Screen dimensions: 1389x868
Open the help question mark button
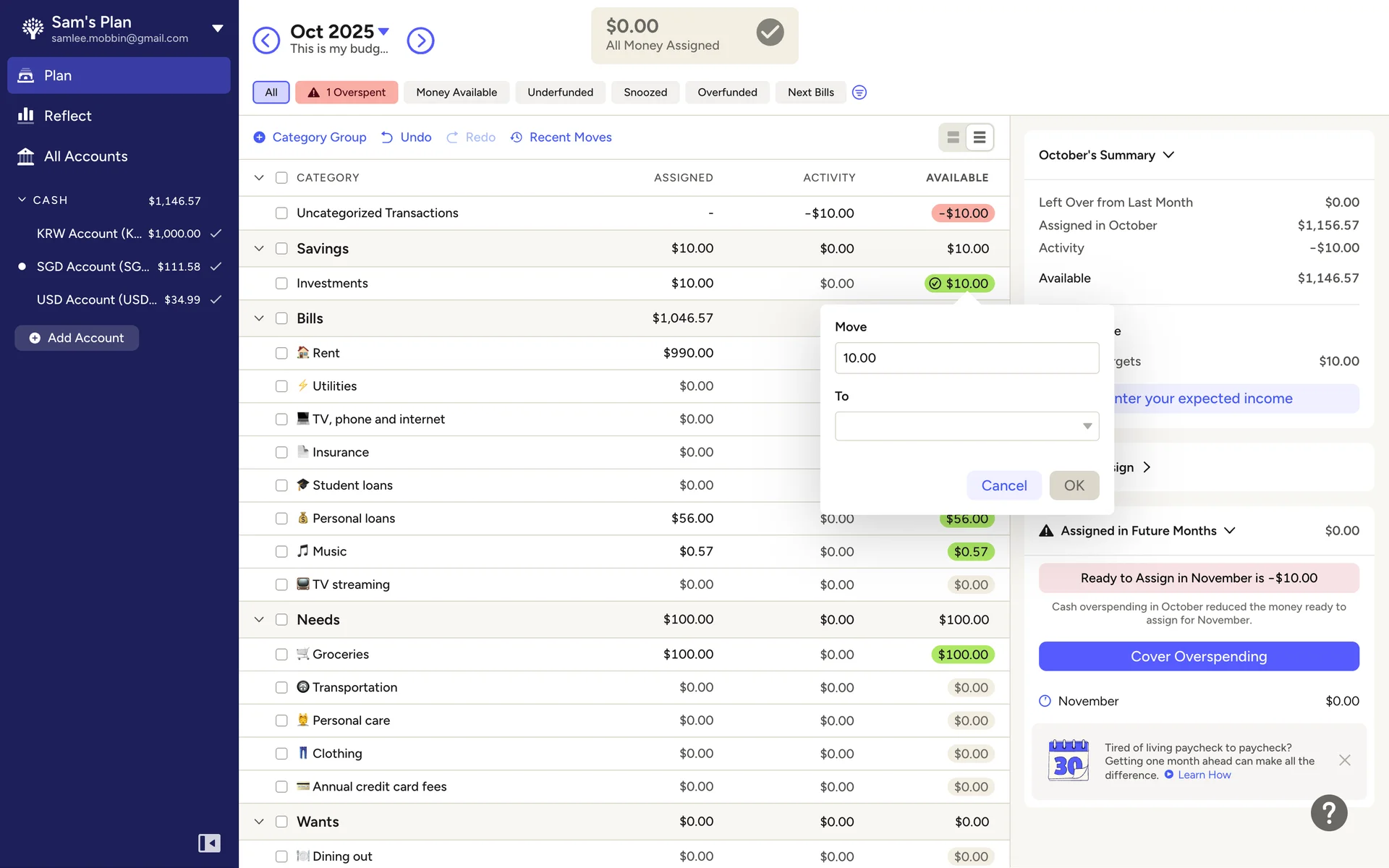(x=1328, y=813)
